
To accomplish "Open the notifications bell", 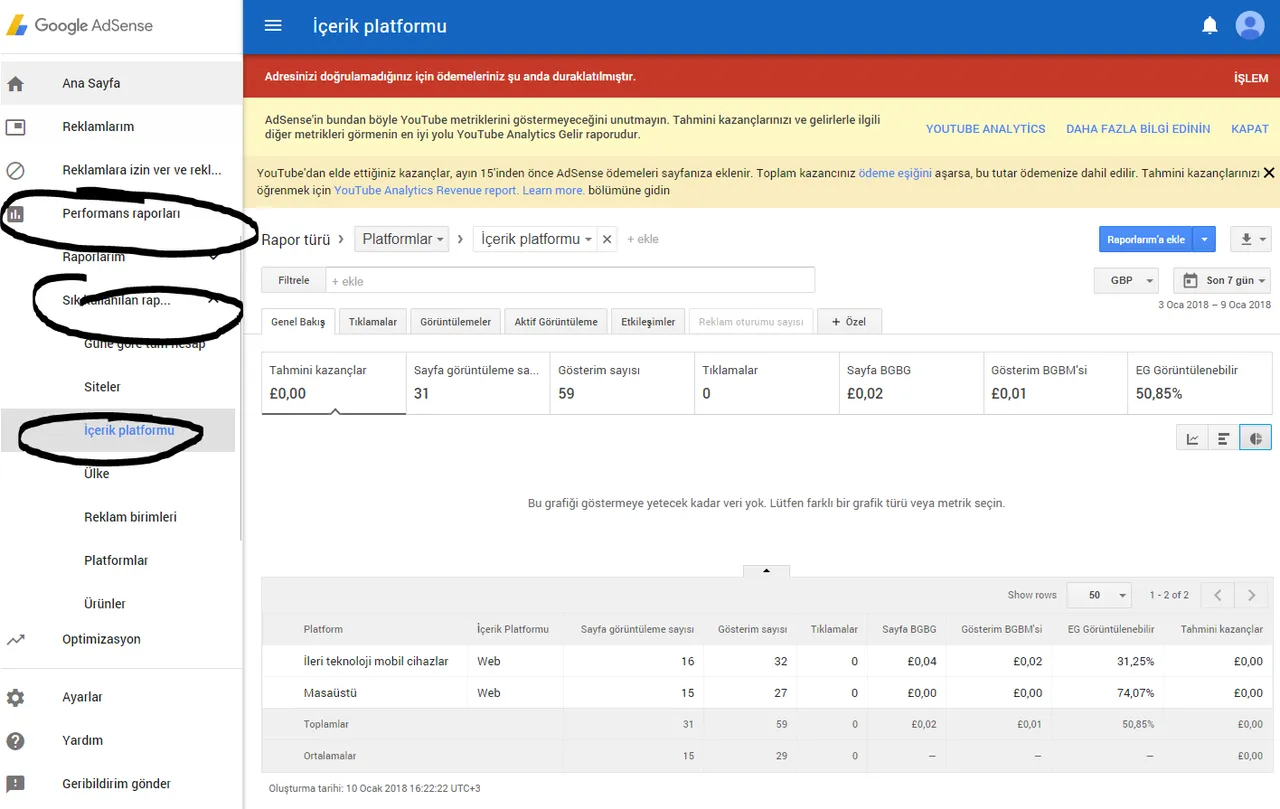I will tap(1210, 26).
